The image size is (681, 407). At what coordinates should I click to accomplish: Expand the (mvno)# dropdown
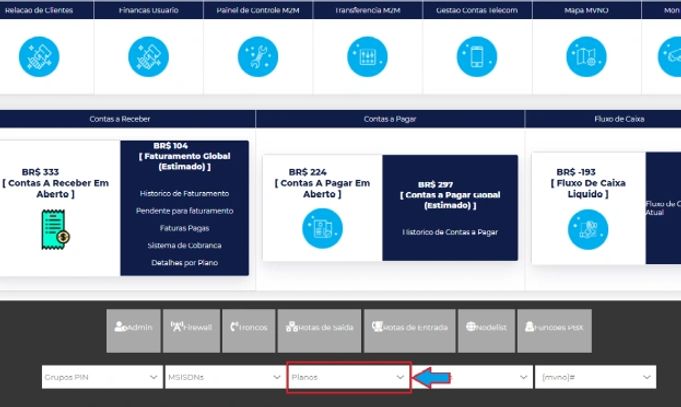pyautogui.click(x=595, y=377)
